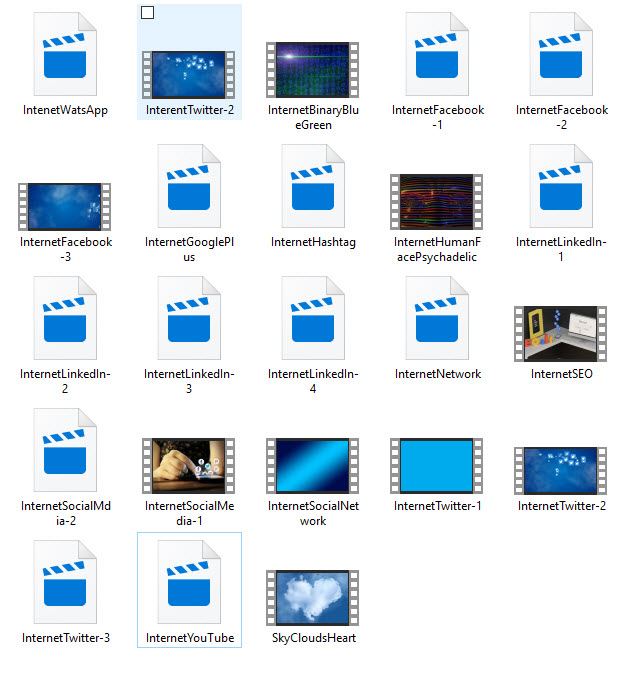Select the InternetBinaryBlueGreen video thumbnail
Image resolution: width=626 pixels, height=673 pixels.
point(313,69)
